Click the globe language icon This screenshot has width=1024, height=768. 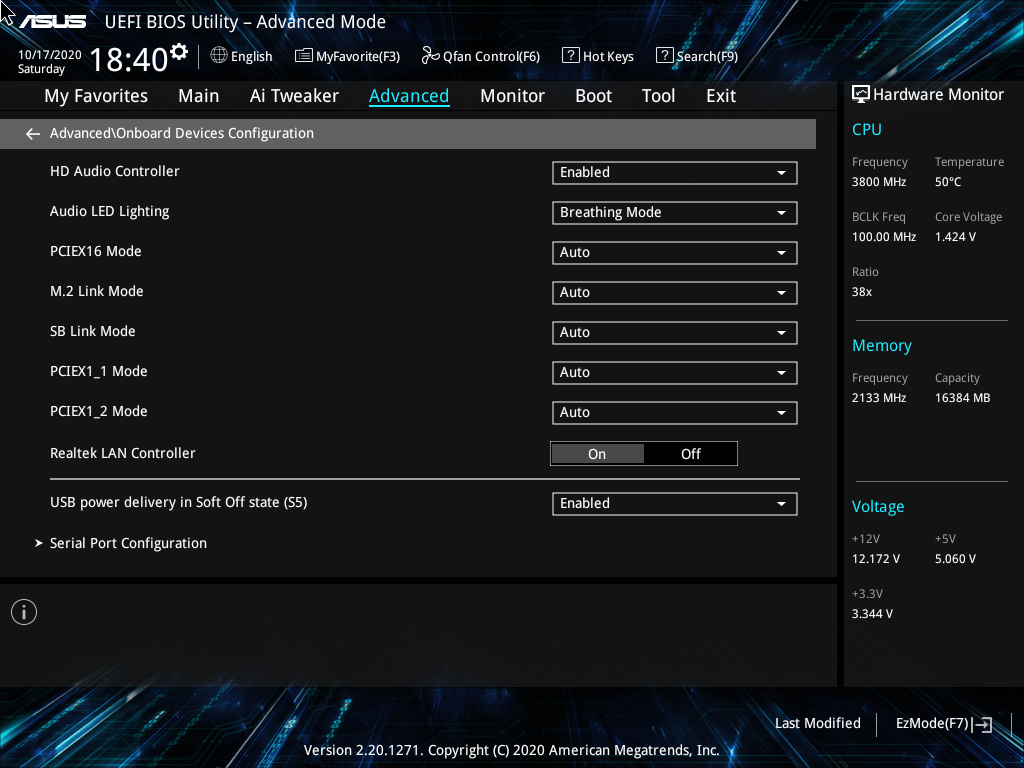pyautogui.click(x=219, y=56)
